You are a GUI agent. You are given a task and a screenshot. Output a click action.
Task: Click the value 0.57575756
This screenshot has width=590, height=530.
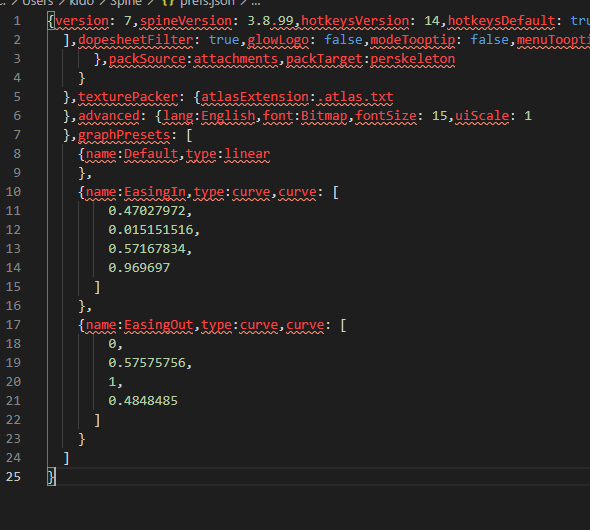147,363
